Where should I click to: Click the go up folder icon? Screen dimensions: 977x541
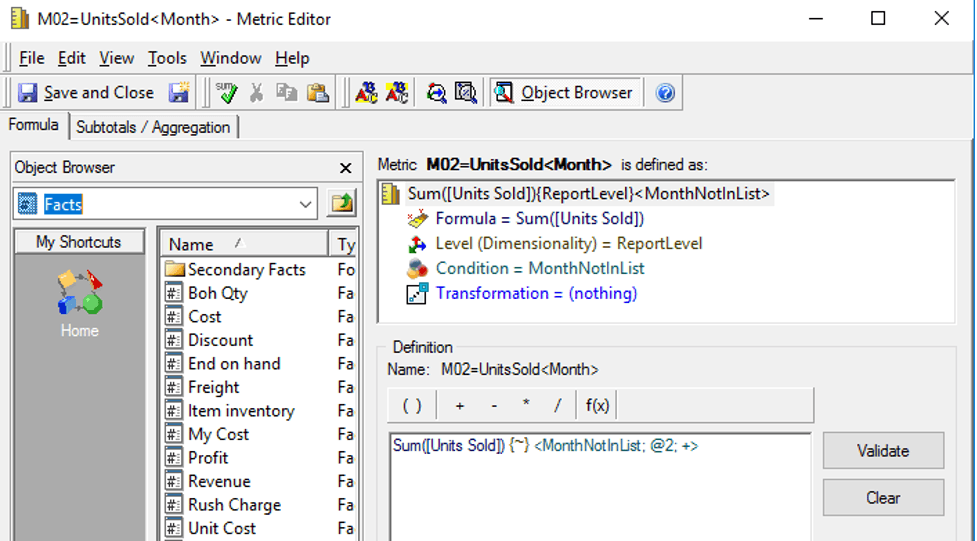[343, 204]
